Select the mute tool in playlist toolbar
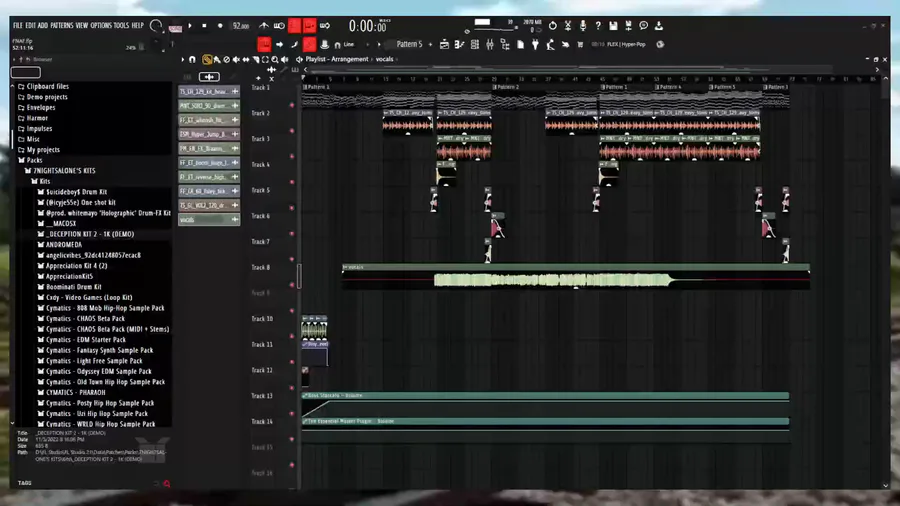 click(x=236, y=60)
